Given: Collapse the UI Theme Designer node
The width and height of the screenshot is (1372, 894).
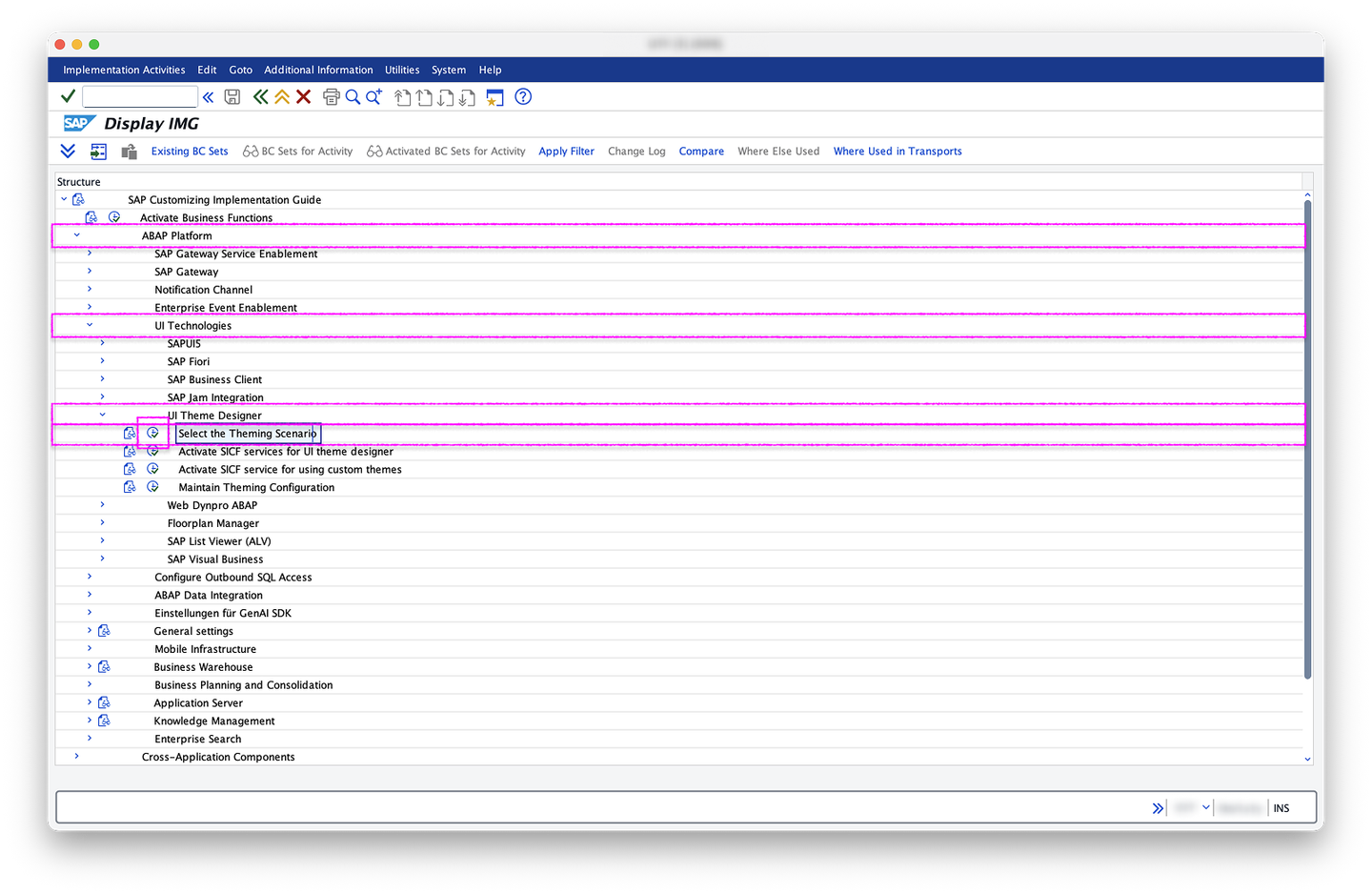Looking at the screenshot, I should [102, 415].
